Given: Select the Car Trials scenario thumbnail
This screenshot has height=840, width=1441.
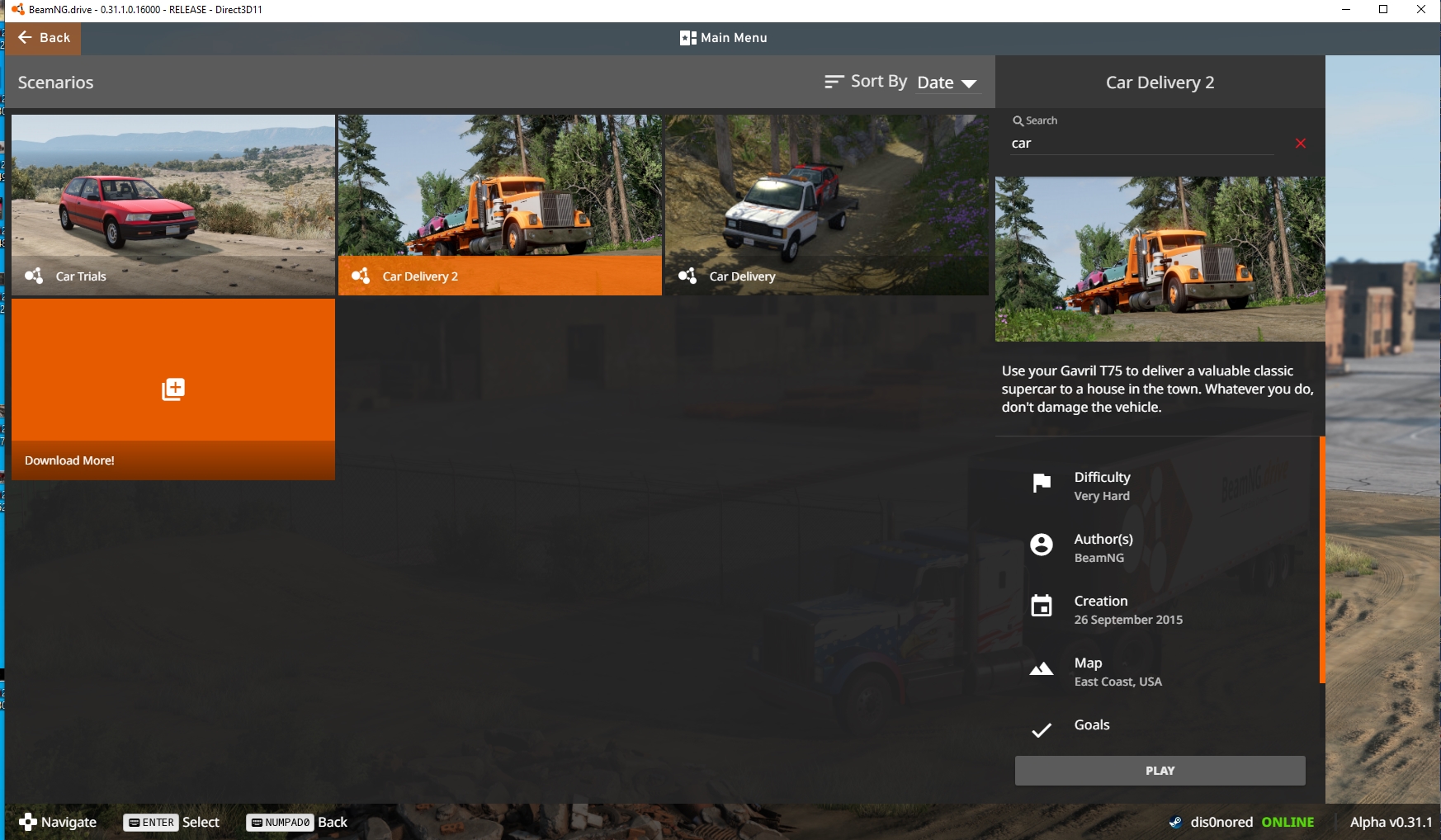Looking at the screenshot, I should point(173,205).
